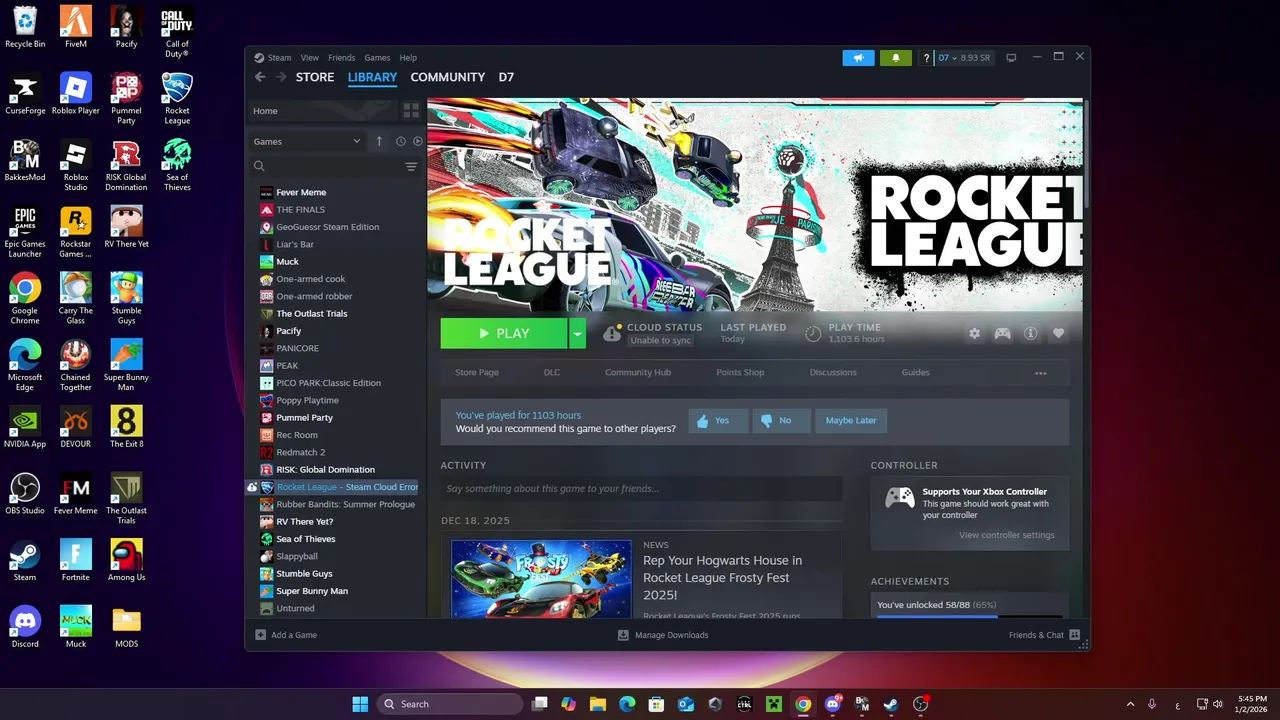The height and width of the screenshot is (720, 1280).
Task: Dismiss the review prompt with Maybe Later
Action: point(851,421)
